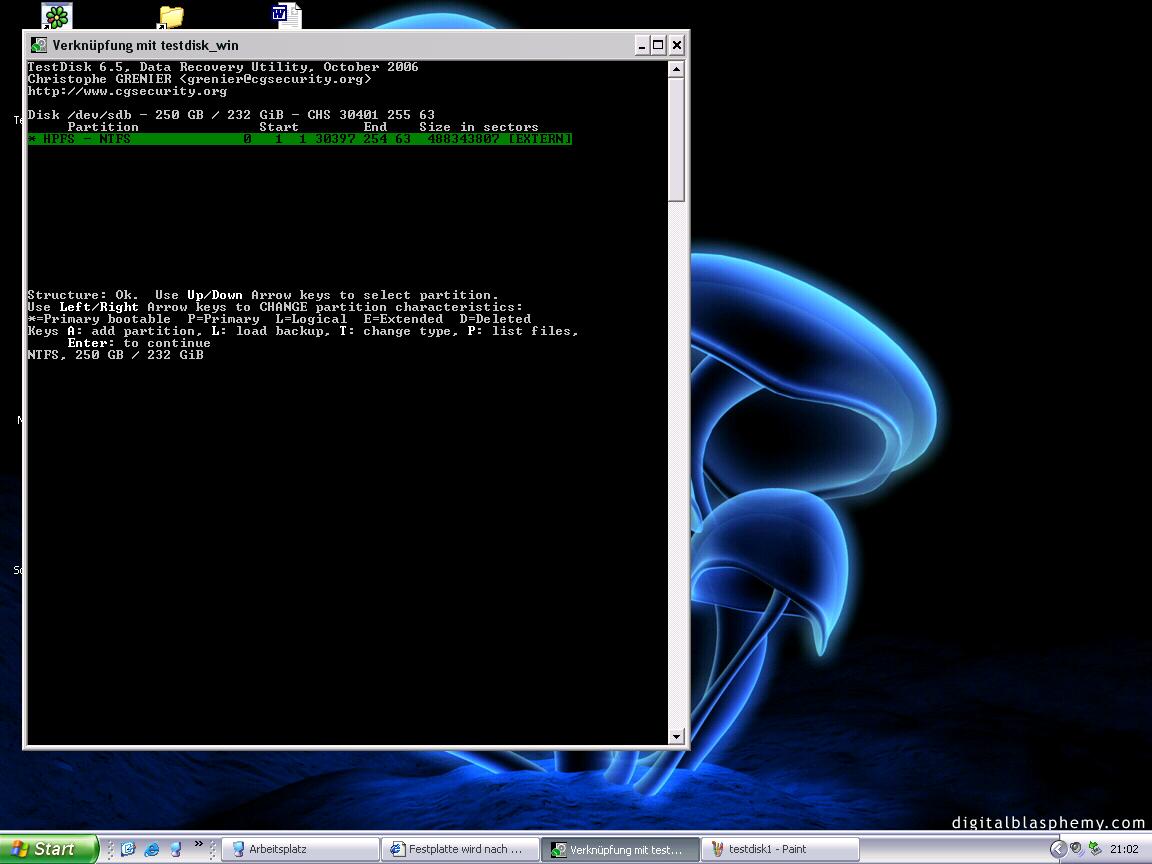Viewport: 1152px width, 864px height.
Task: Open the Word document icon on desktop
Action: (x=286, y=15)
